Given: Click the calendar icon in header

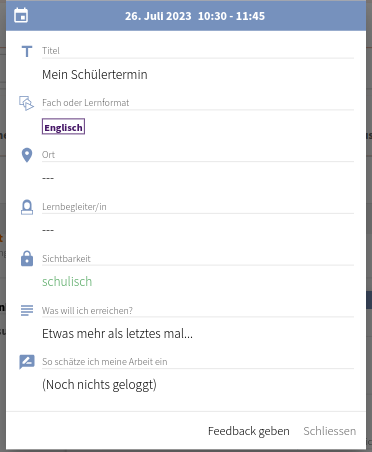Looking at the screenshot, I should (x=21, y=16).
